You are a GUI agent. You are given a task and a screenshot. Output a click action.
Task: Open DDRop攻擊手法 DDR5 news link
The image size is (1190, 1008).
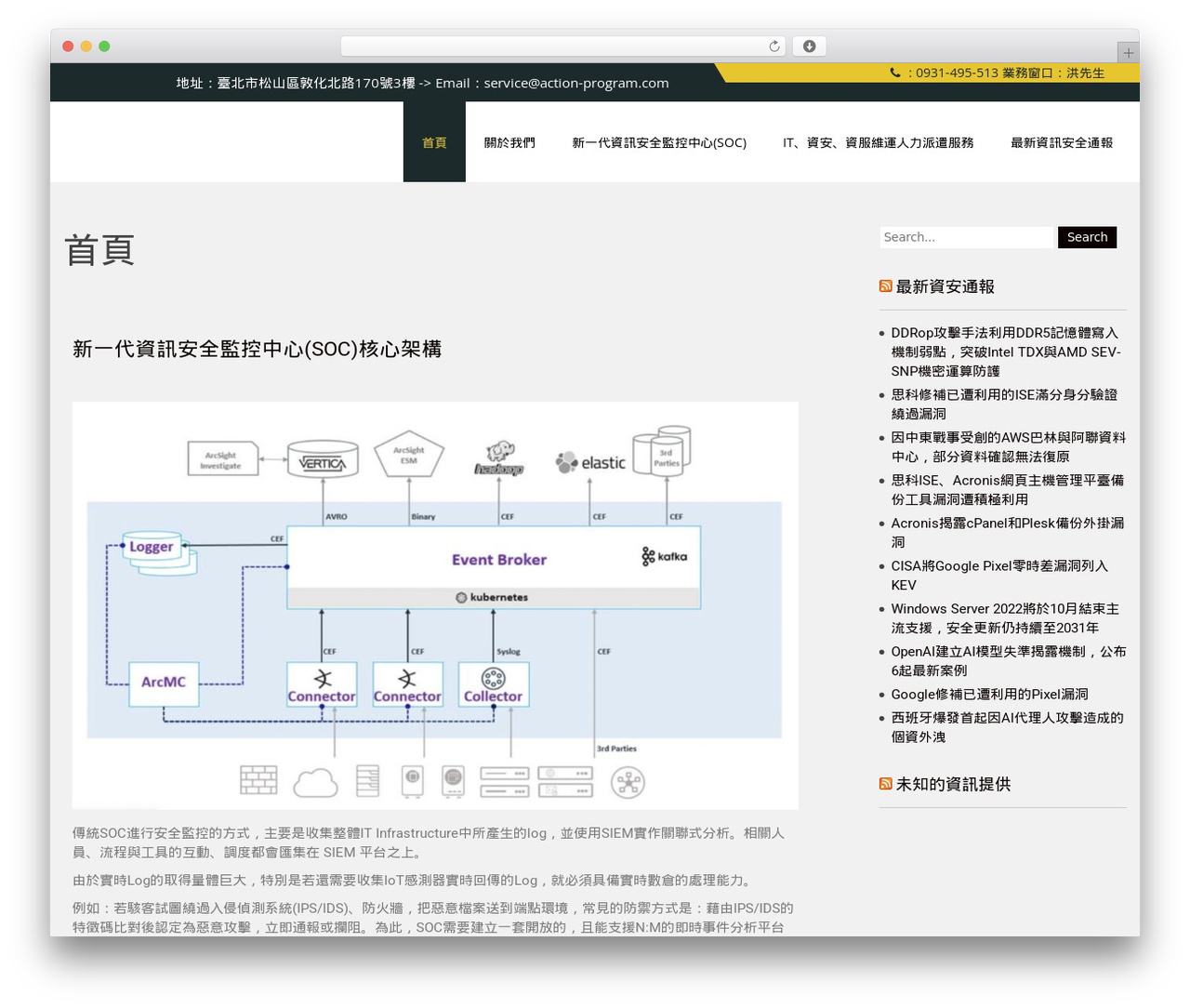click(x=1007, y=351)
